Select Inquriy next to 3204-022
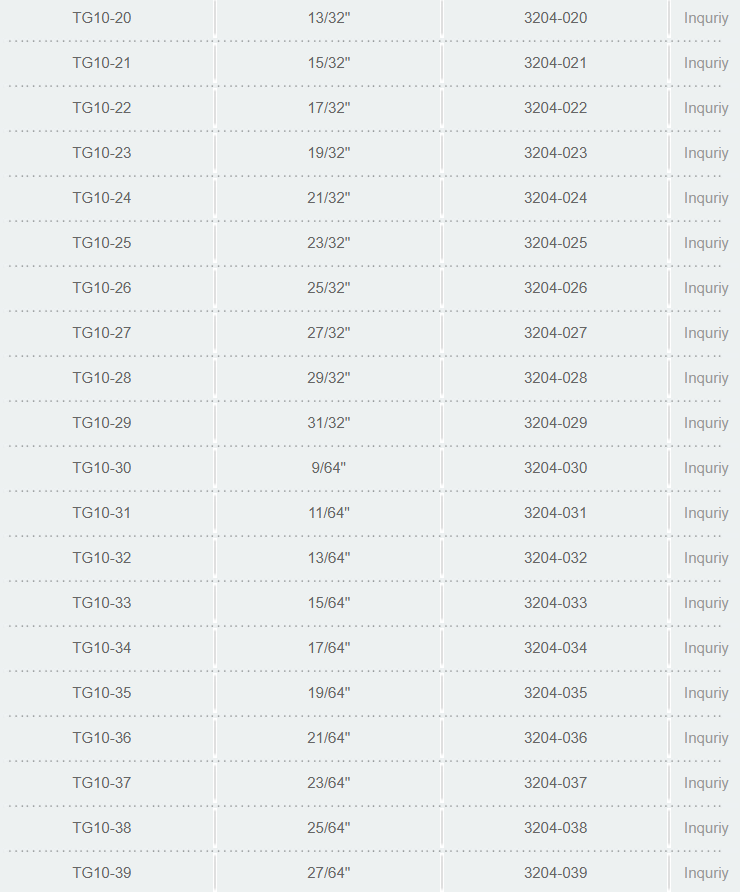 [x=705, y=108]
